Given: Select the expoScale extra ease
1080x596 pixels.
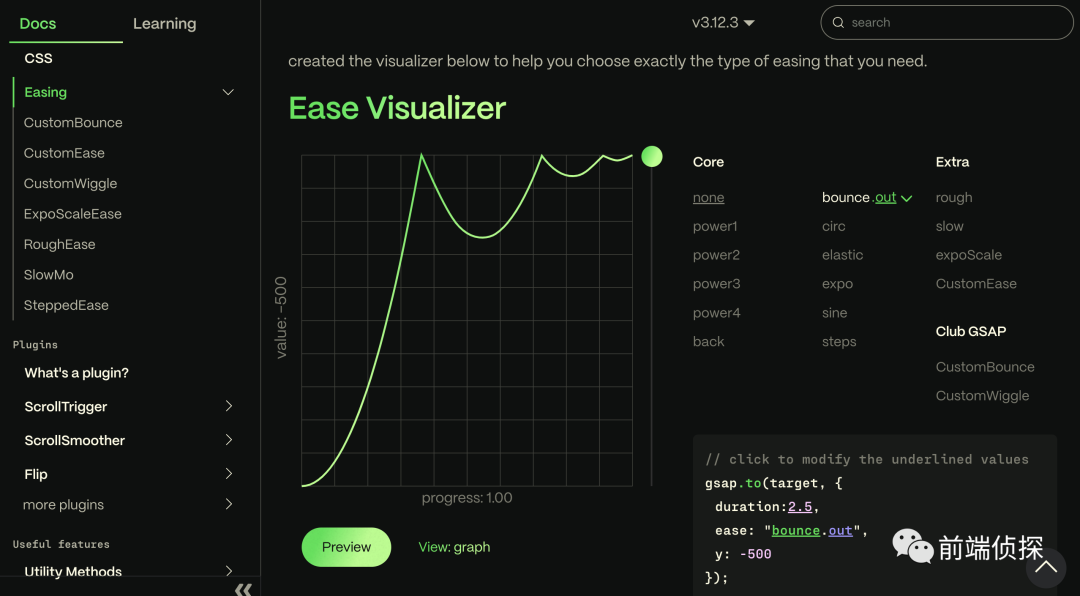Looking at the screenshot, I should point(968,255).
